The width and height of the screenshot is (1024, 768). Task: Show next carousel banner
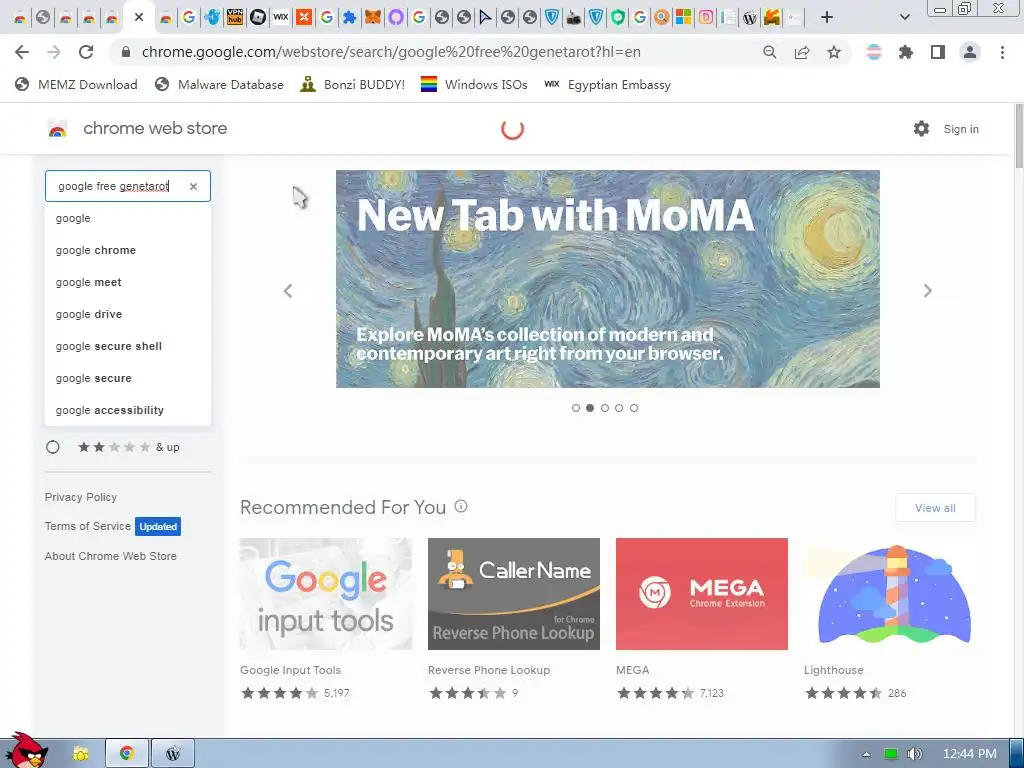click(927, 291)
